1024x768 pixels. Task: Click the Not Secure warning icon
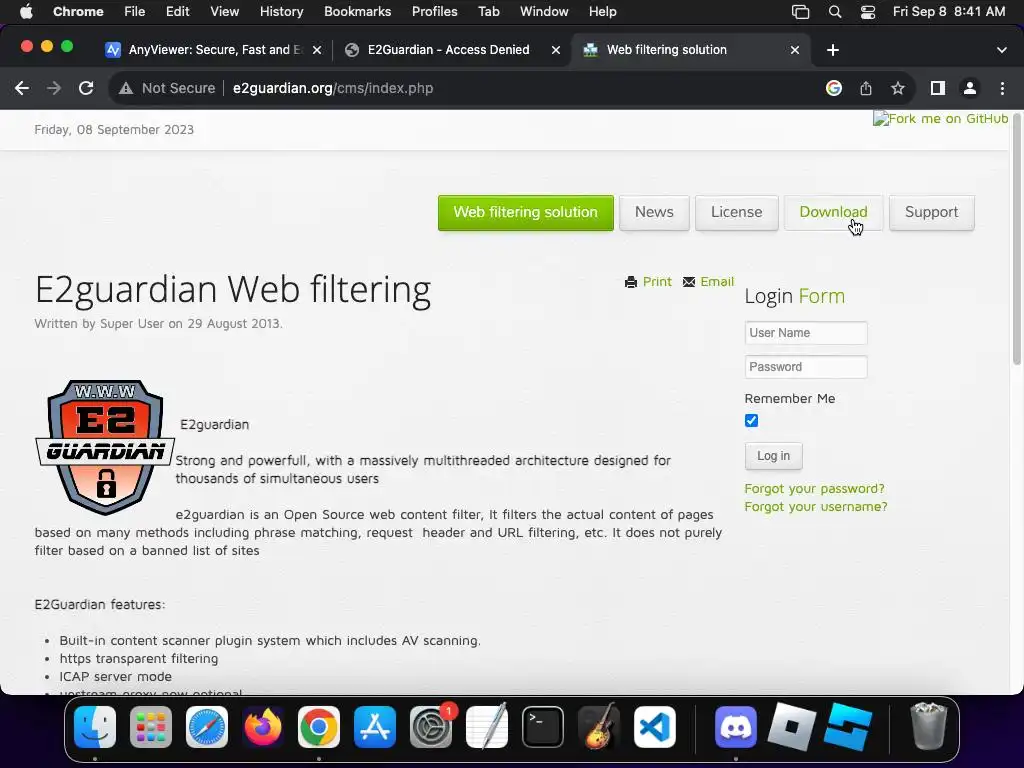(126, 88)
